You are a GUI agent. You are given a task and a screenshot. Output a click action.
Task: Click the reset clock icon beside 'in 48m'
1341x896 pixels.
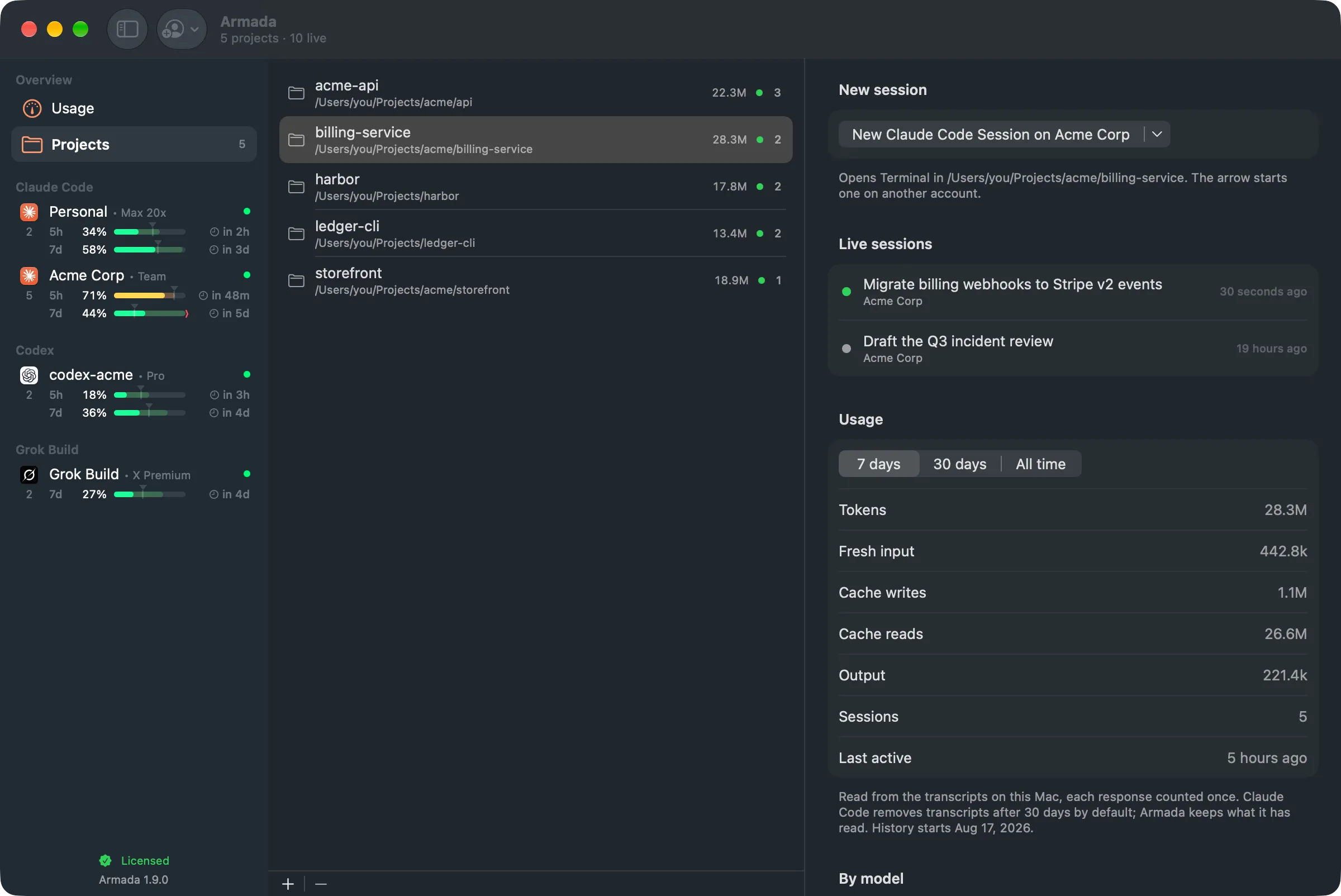click(203, 296)
